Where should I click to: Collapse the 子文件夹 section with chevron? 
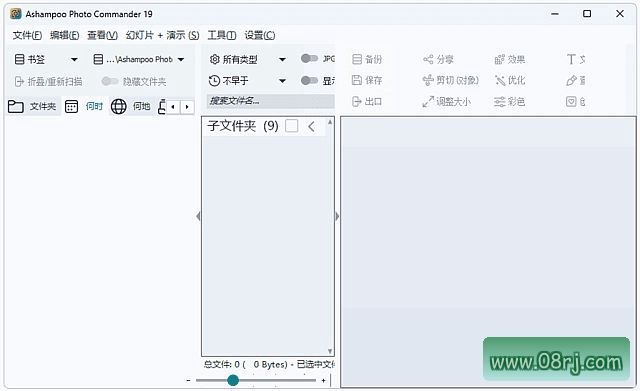pyautogui.click(x=311, y=127)
